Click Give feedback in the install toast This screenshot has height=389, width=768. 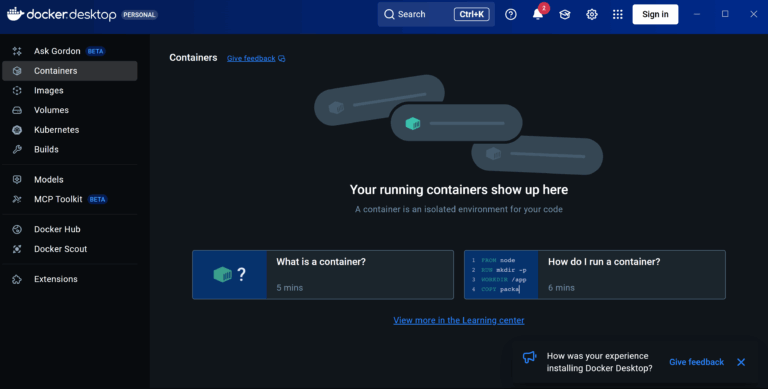pos(696,362)
